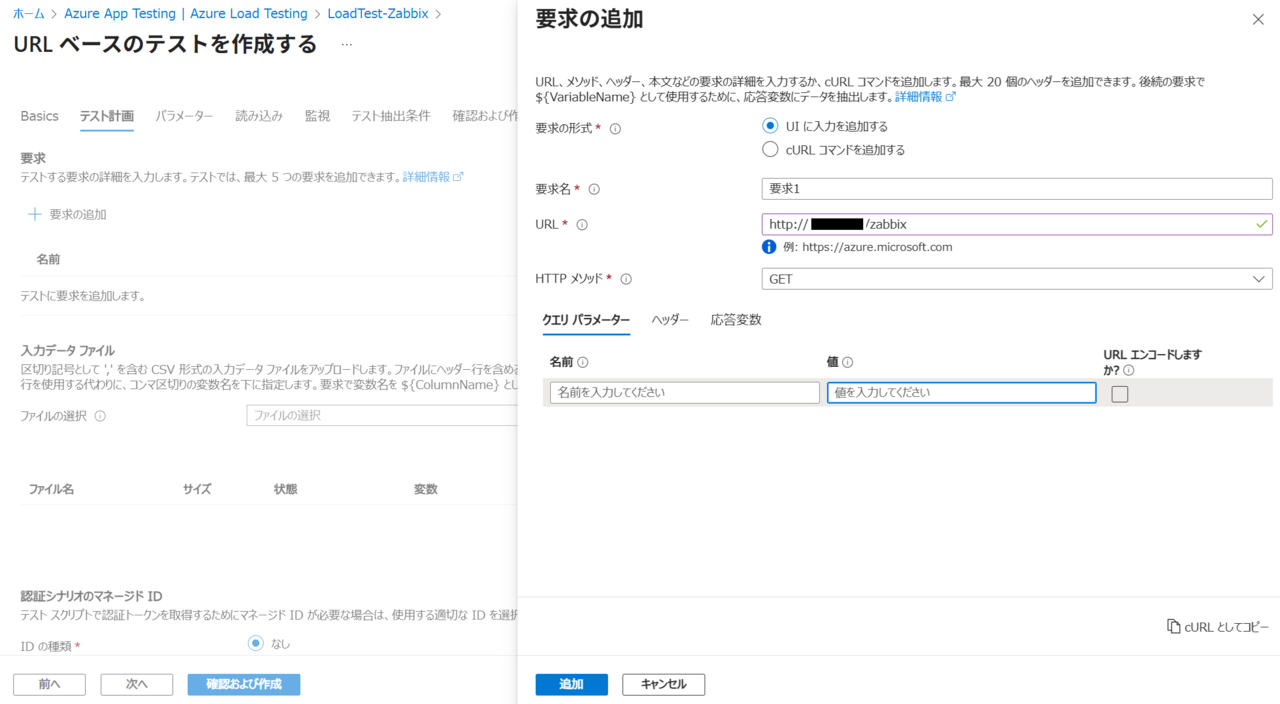The width and height of the screenshot is (1280, 704).
Task: Click info icon beside 名前 column header
Action: (x=583, y=363)
